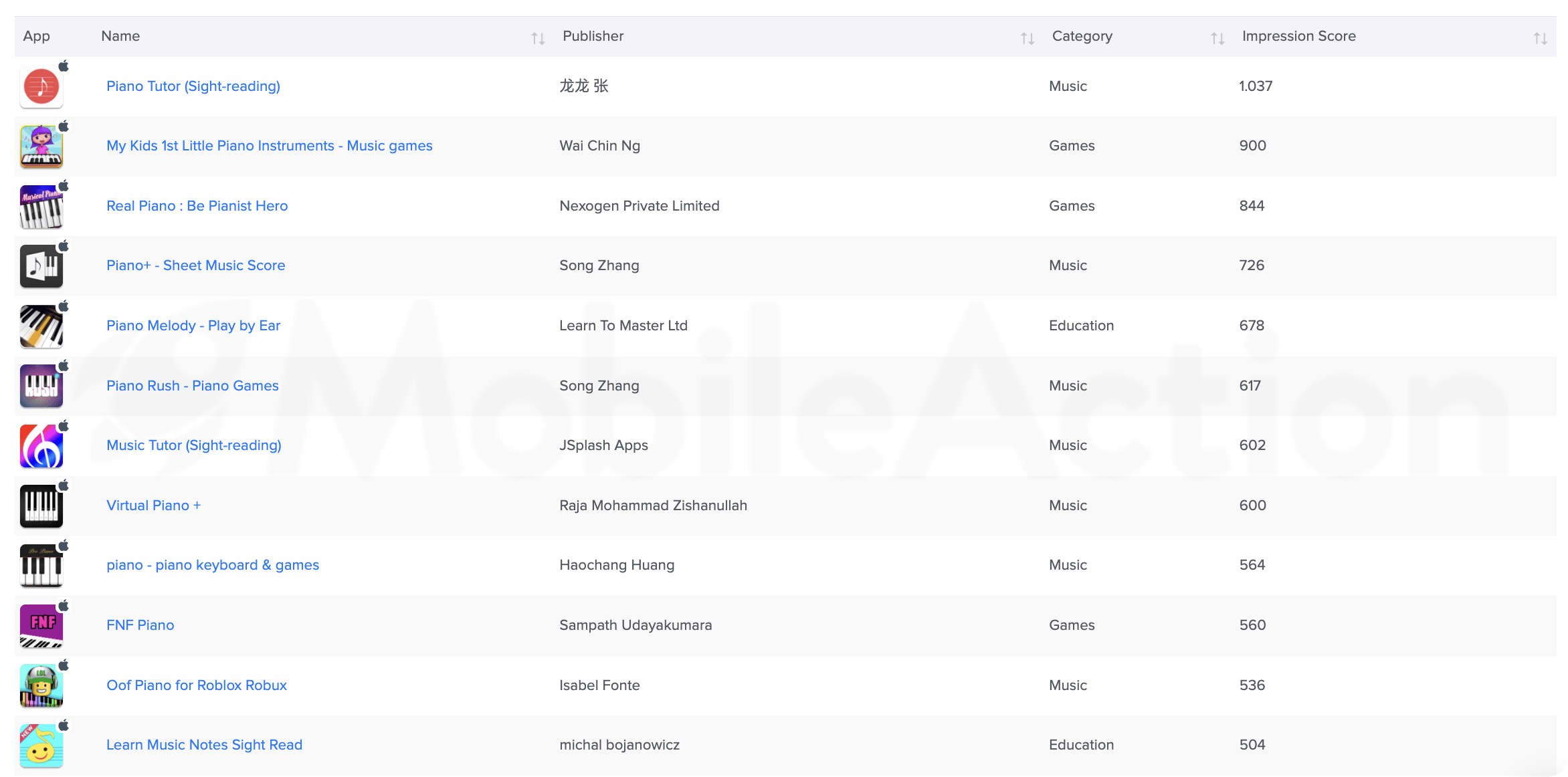Click the piano keyboard & games app icon
The height and width of the screenshot is (777, 1568).
pyautogui.click(x=41, y=566)
